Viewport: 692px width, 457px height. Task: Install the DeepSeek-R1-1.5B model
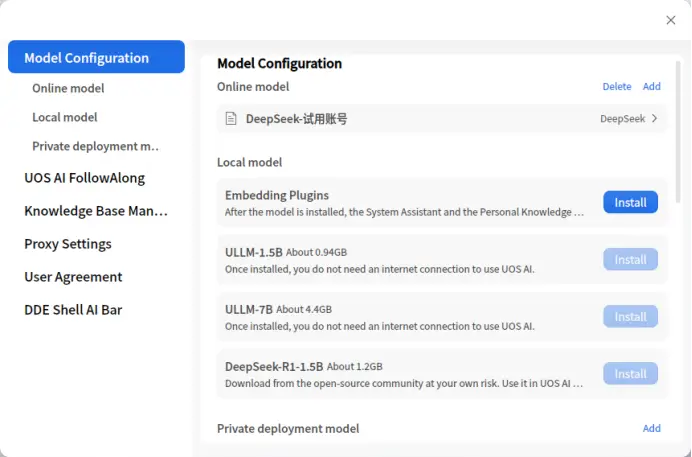[630, 374]
